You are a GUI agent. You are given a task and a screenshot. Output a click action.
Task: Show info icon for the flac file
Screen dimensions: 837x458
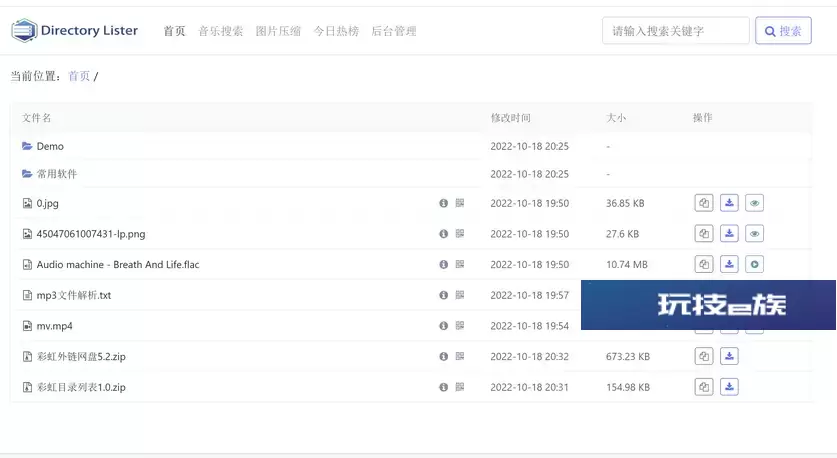pos(443,264)
